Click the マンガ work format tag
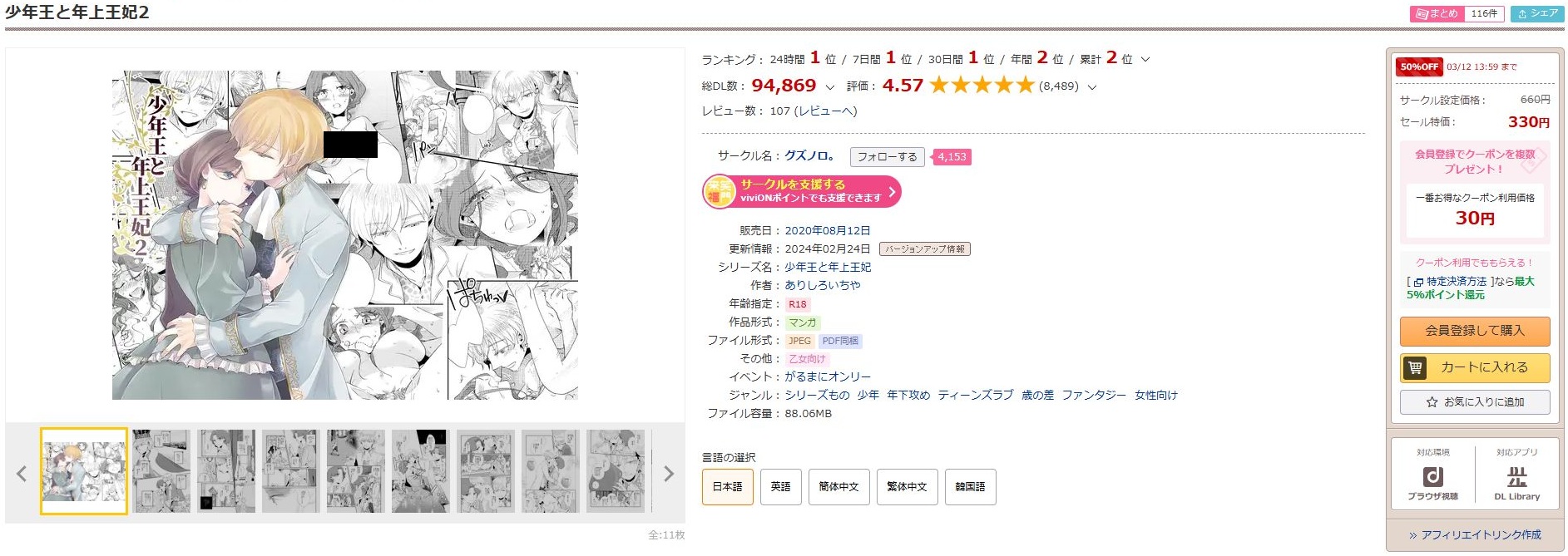The image size is (1568, 556). [803, 322]
